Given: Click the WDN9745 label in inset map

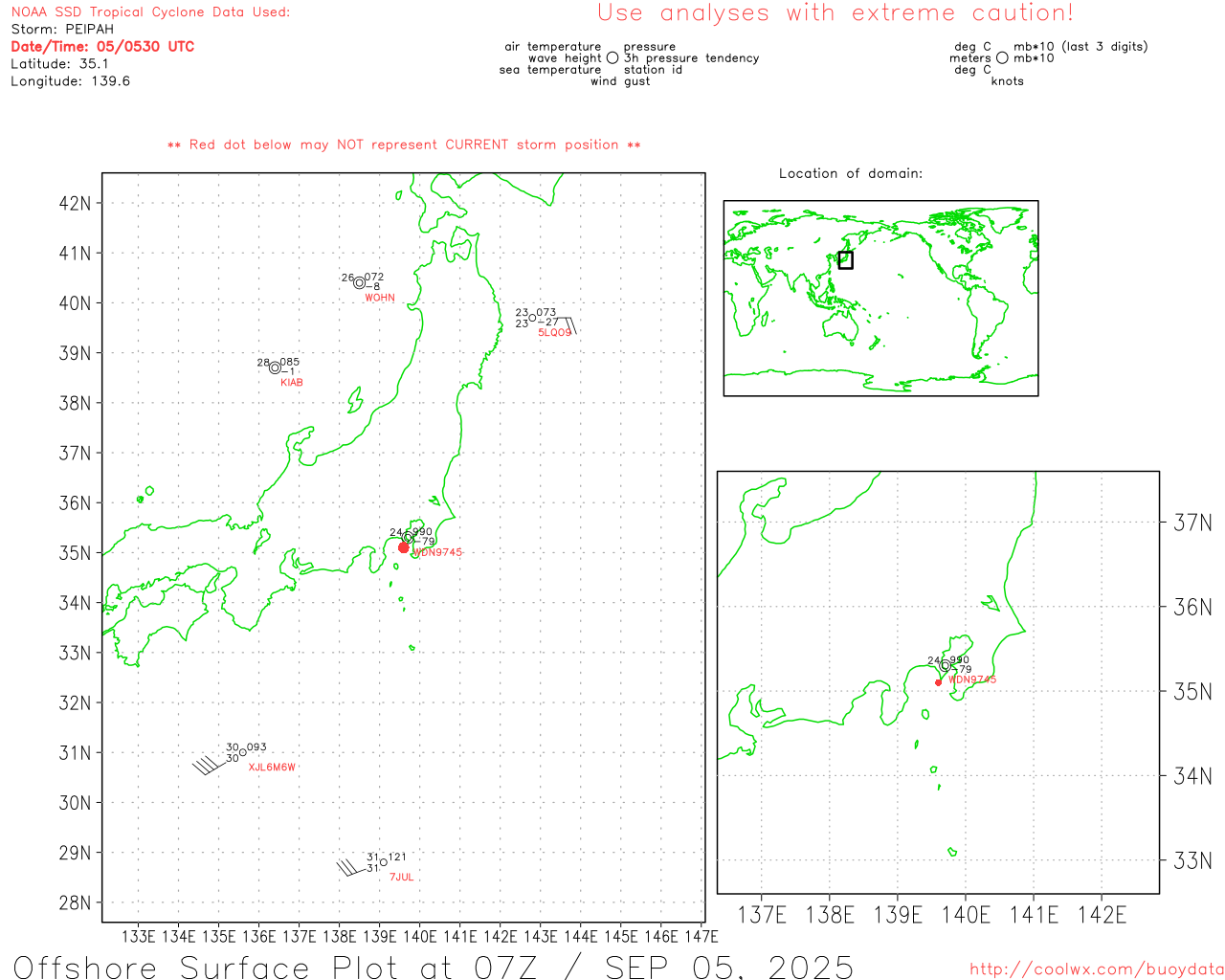Looking at the screenshot, I should (972, 679).
